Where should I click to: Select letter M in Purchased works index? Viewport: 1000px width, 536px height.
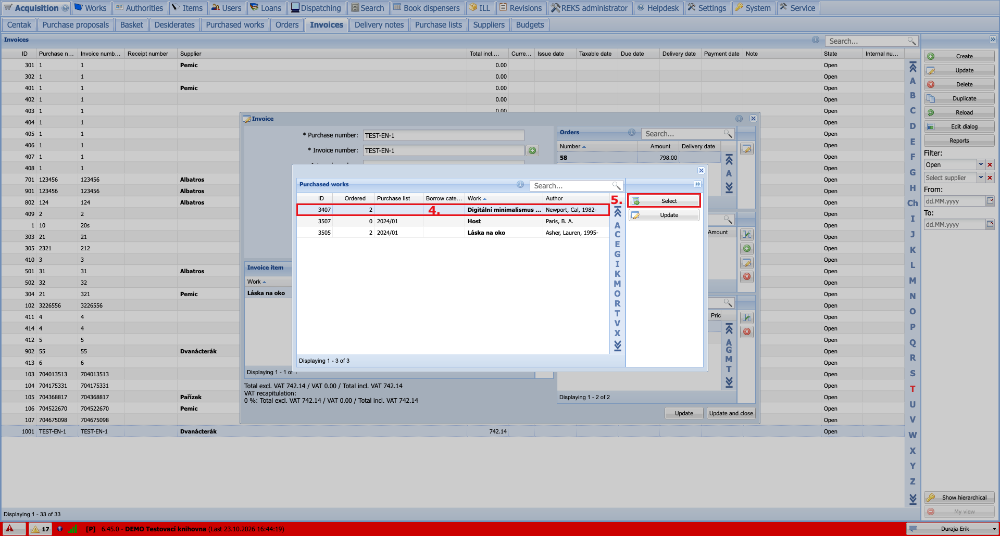pyautogui.click(x=617, y=284)
